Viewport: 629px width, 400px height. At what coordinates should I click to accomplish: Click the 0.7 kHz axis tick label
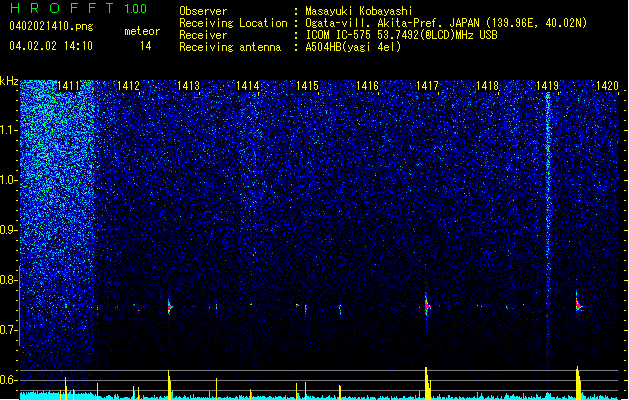click(x=9, y=330)
